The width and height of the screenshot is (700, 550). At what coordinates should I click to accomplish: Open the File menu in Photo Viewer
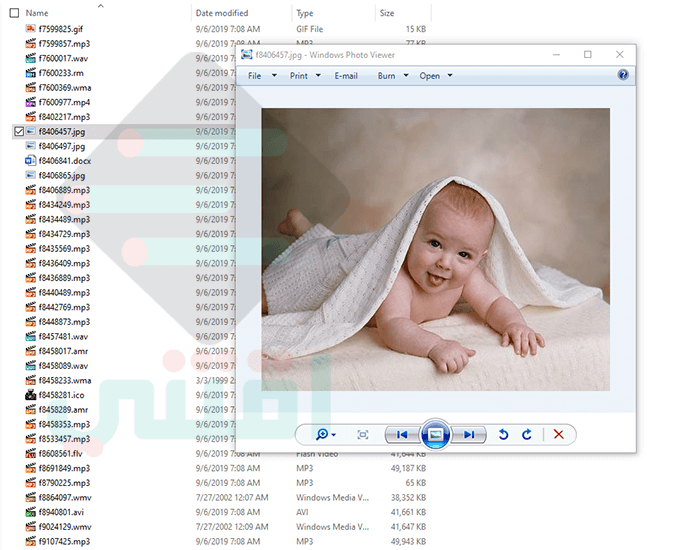254,76
